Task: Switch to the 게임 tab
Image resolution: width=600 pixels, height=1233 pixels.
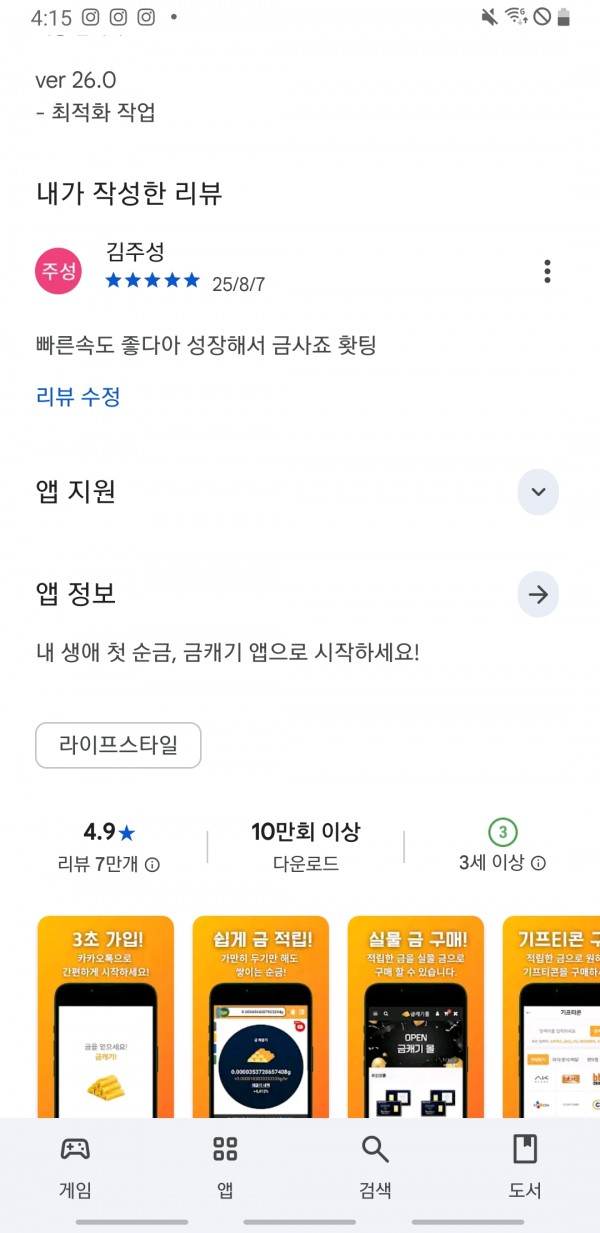Action: (x=75, y=1166)
